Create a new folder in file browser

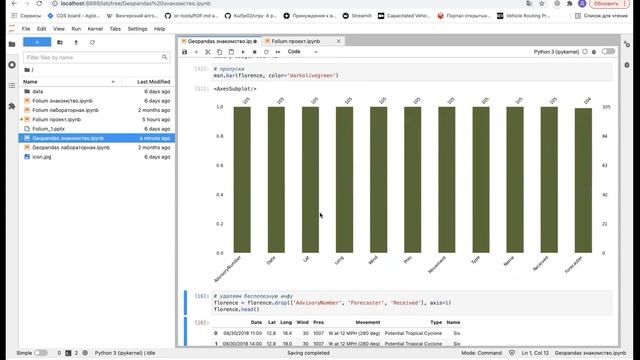[60, 42]
